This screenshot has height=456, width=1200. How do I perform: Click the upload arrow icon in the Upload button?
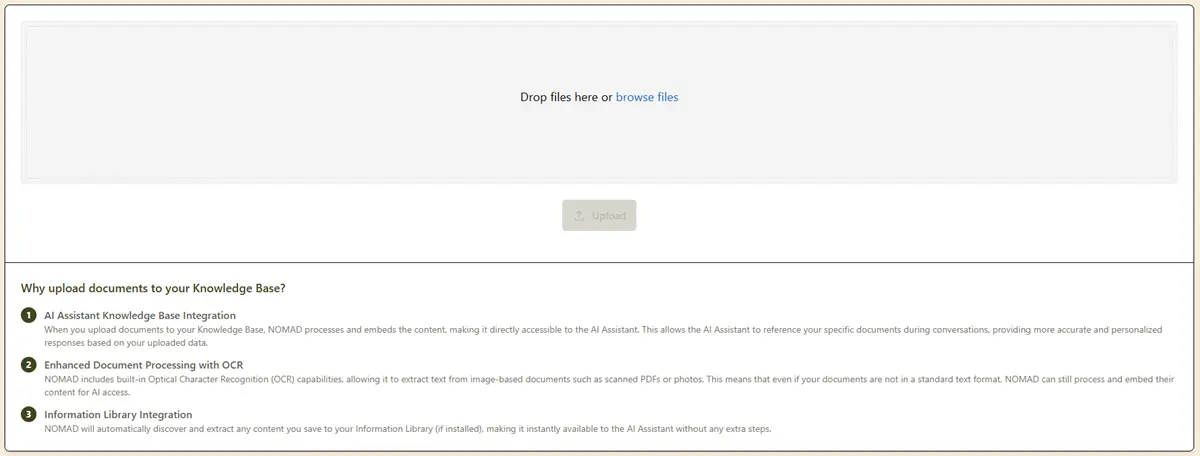(x=579, y=216)
